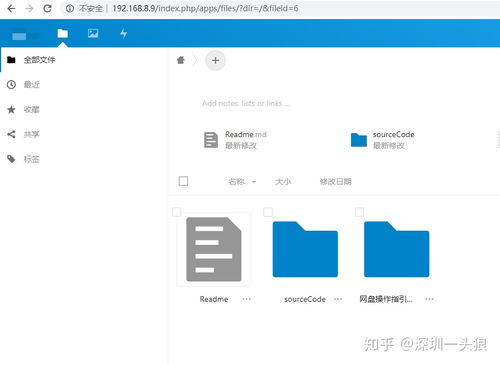This screenshot has height=365, width=500.
Task: Click the Readme file name label
Action: coord(214,299)
